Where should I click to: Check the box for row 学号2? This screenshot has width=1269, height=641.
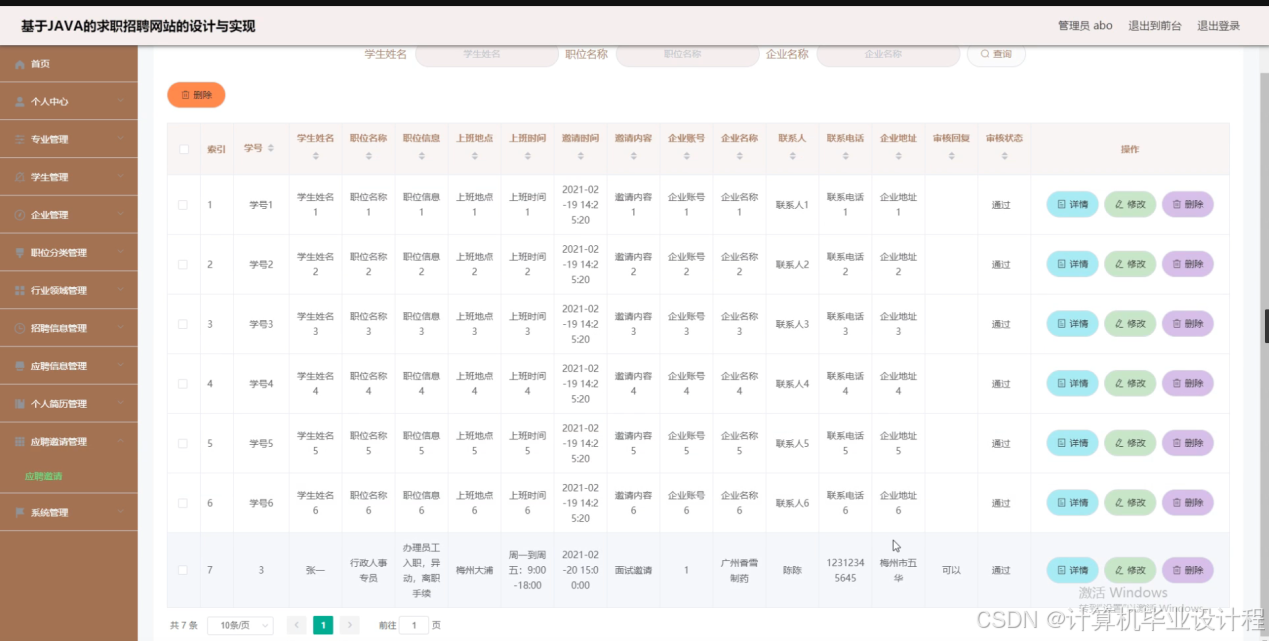click(183, 265)
